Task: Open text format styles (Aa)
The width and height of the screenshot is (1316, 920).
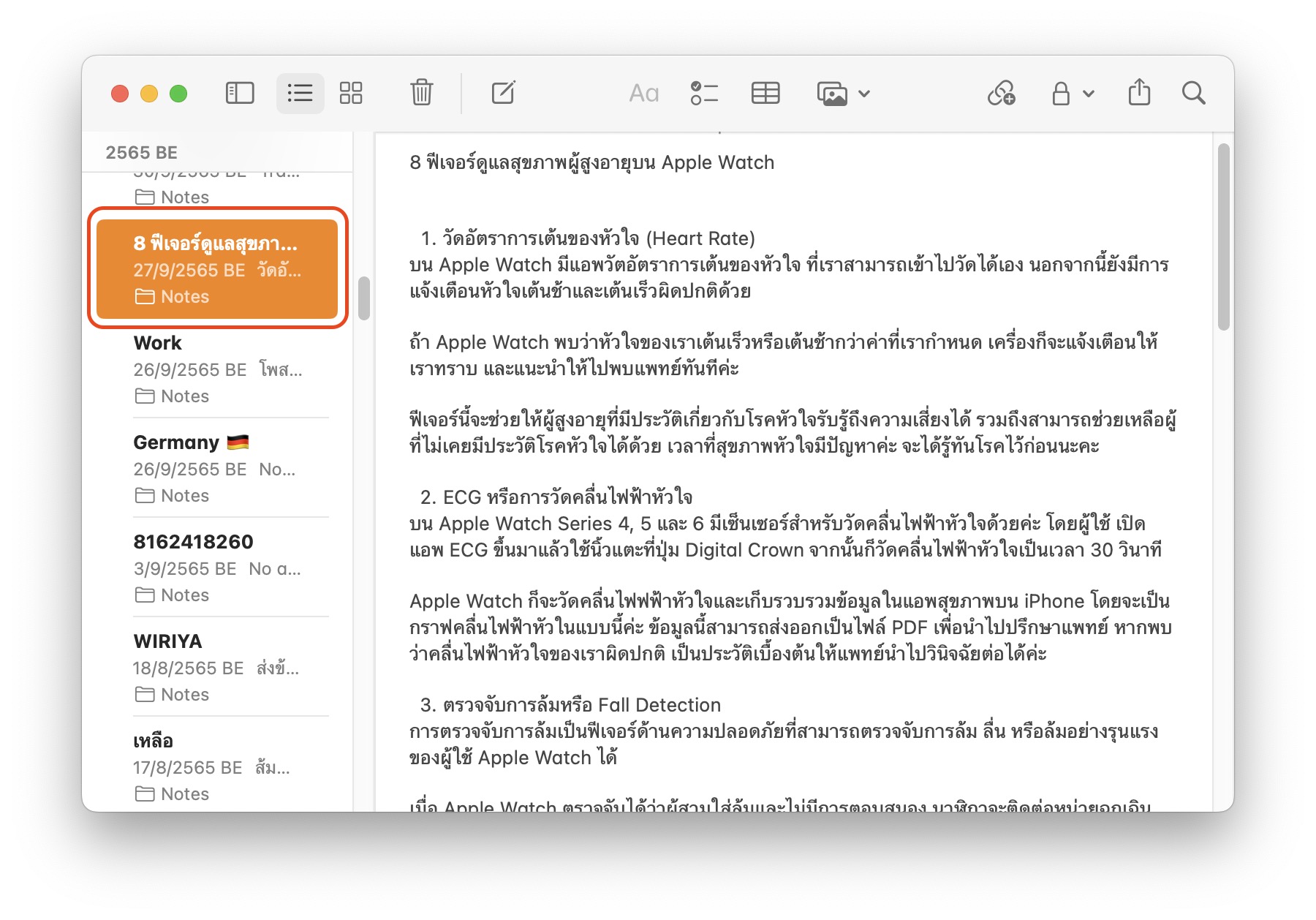Action: pos(643,93)
